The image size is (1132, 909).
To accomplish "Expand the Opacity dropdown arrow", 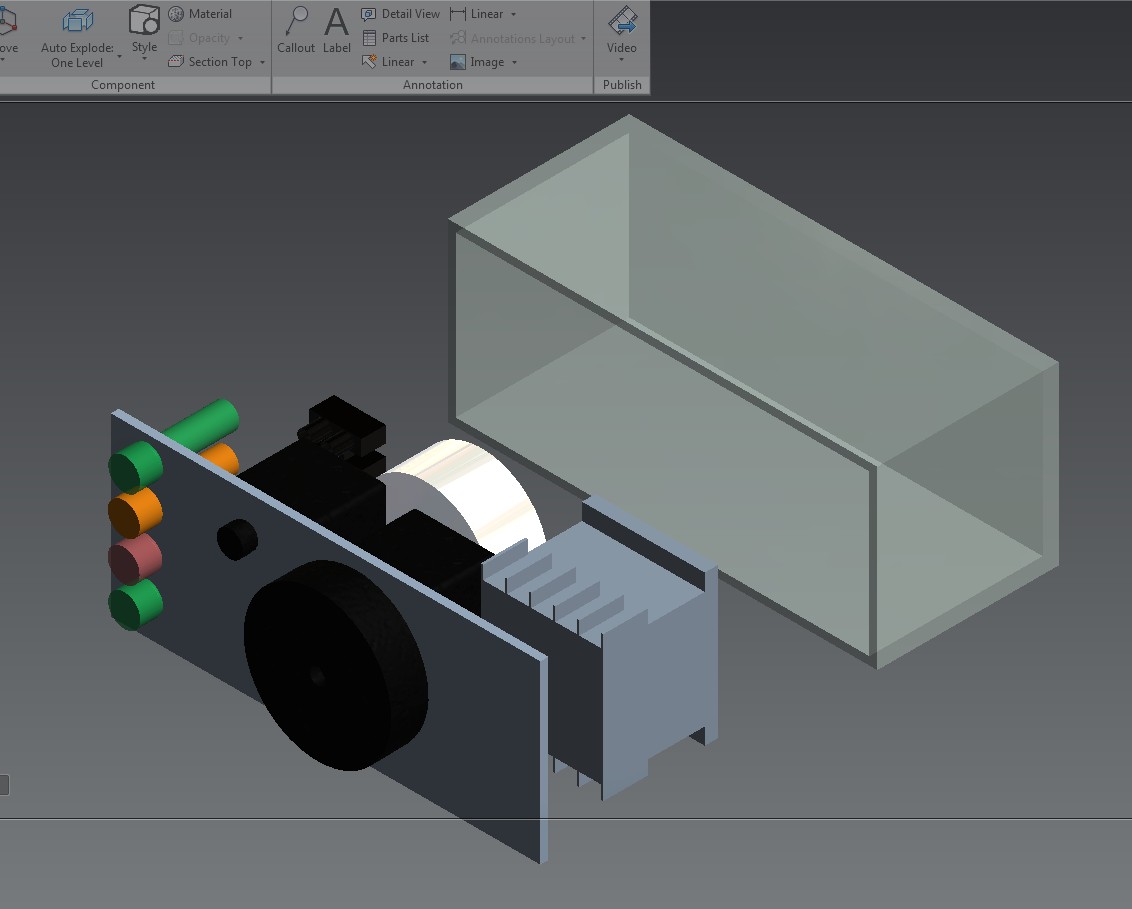I will (240, 38).
